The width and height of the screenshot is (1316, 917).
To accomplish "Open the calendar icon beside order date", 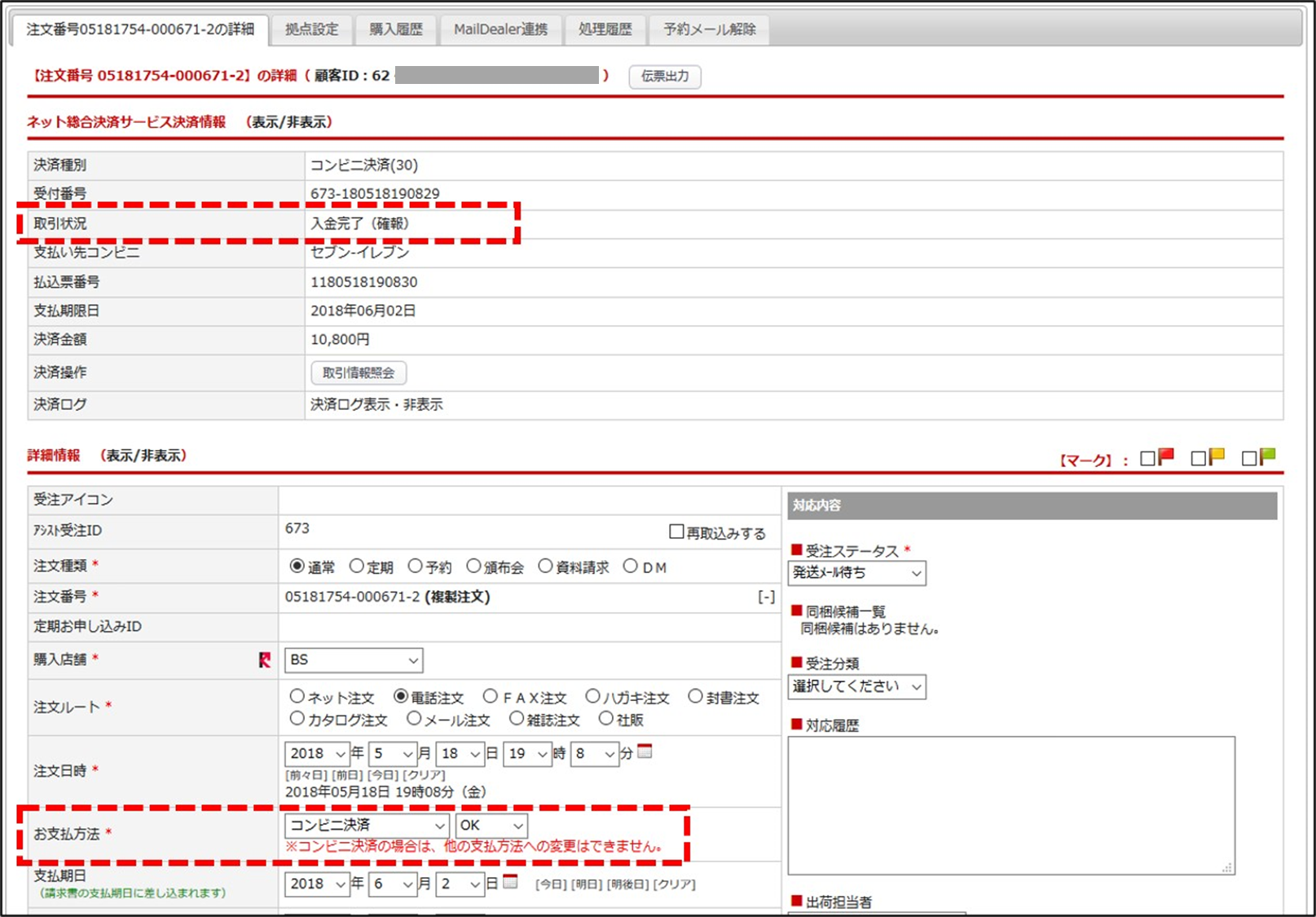I will (x=645, y=752).
